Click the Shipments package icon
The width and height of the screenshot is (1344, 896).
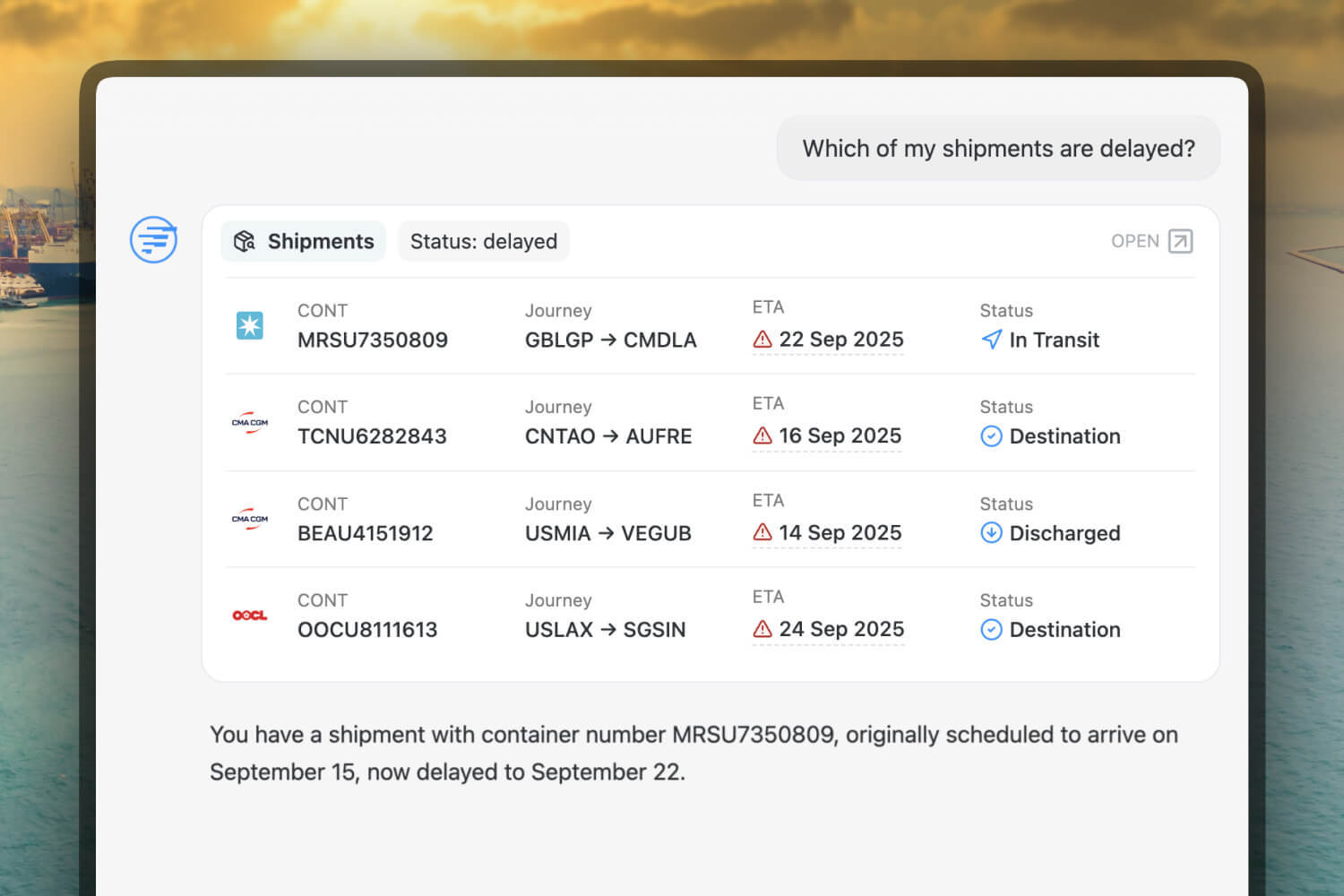click(x=245, y=241)
